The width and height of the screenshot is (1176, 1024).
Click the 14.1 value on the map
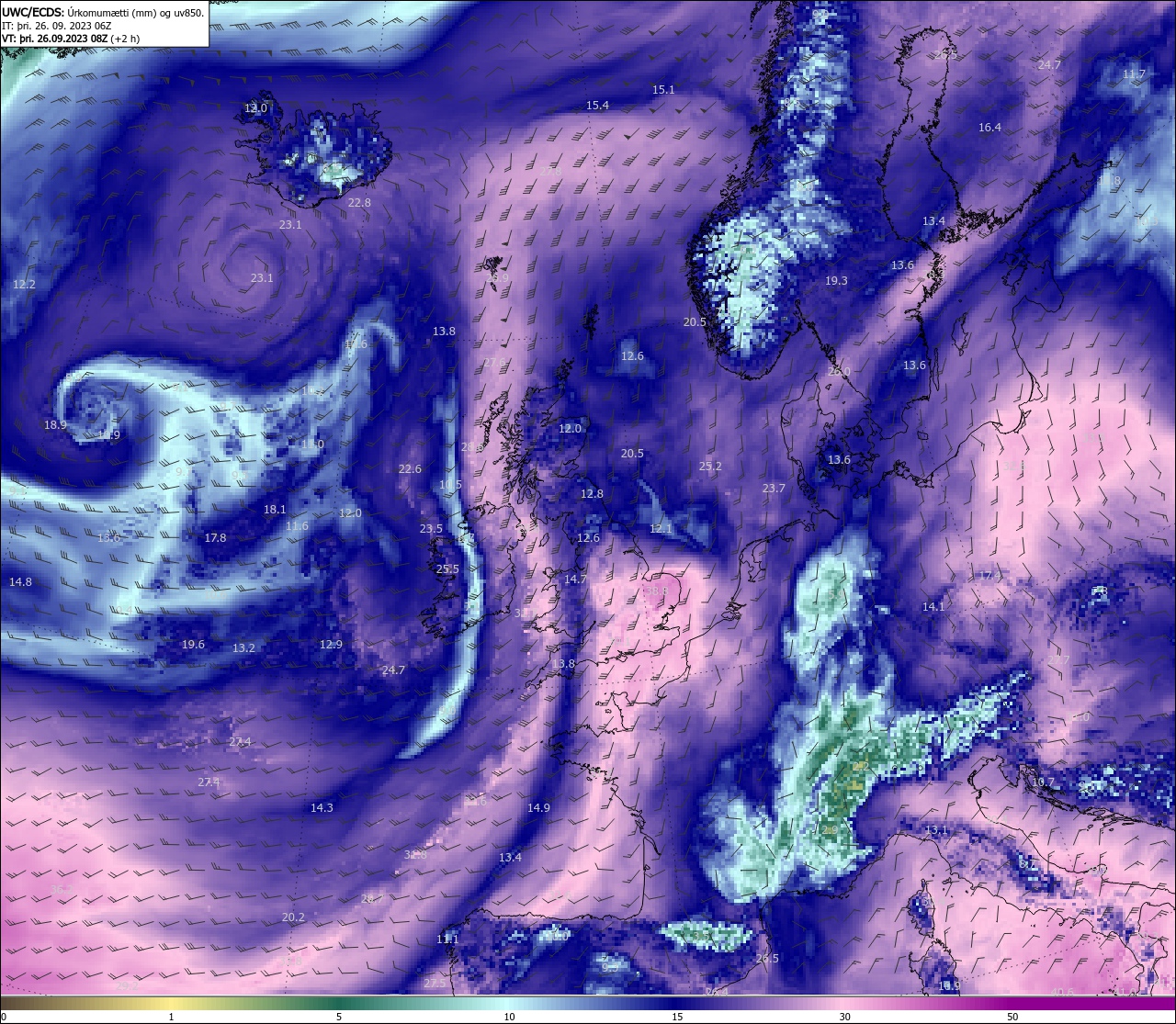933,607
